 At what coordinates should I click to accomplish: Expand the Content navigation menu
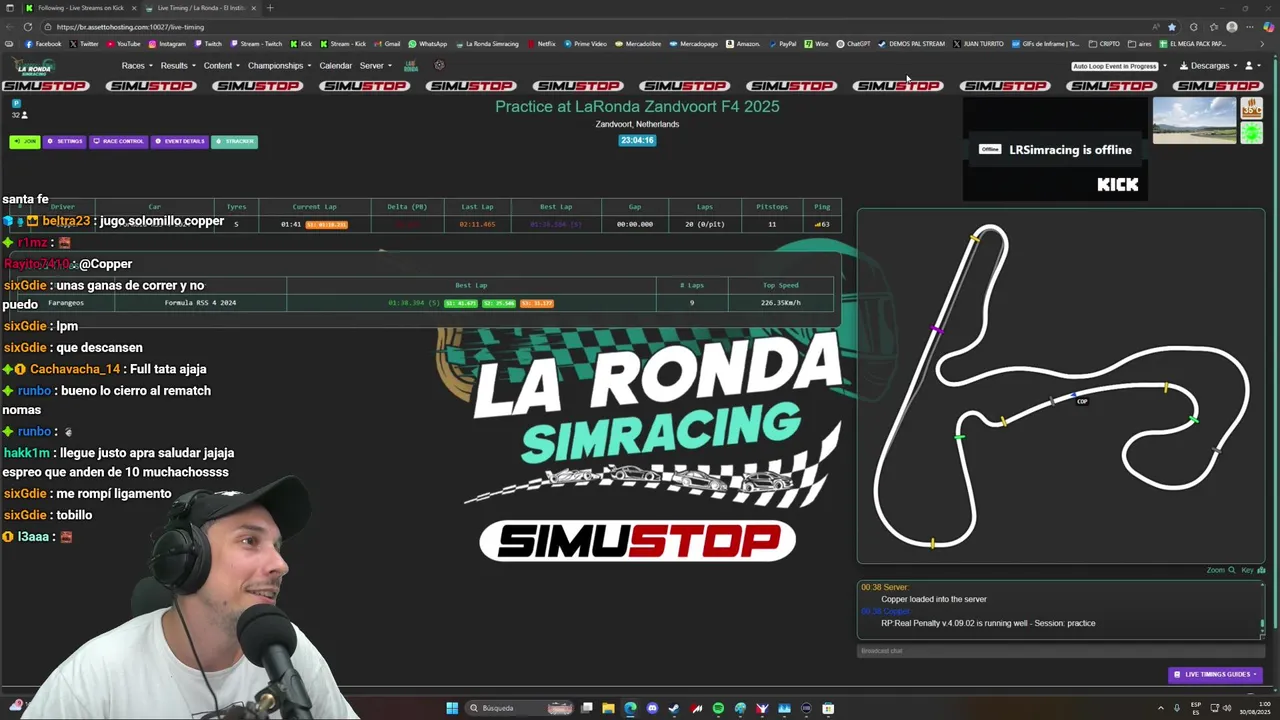(x=221, y=66)
